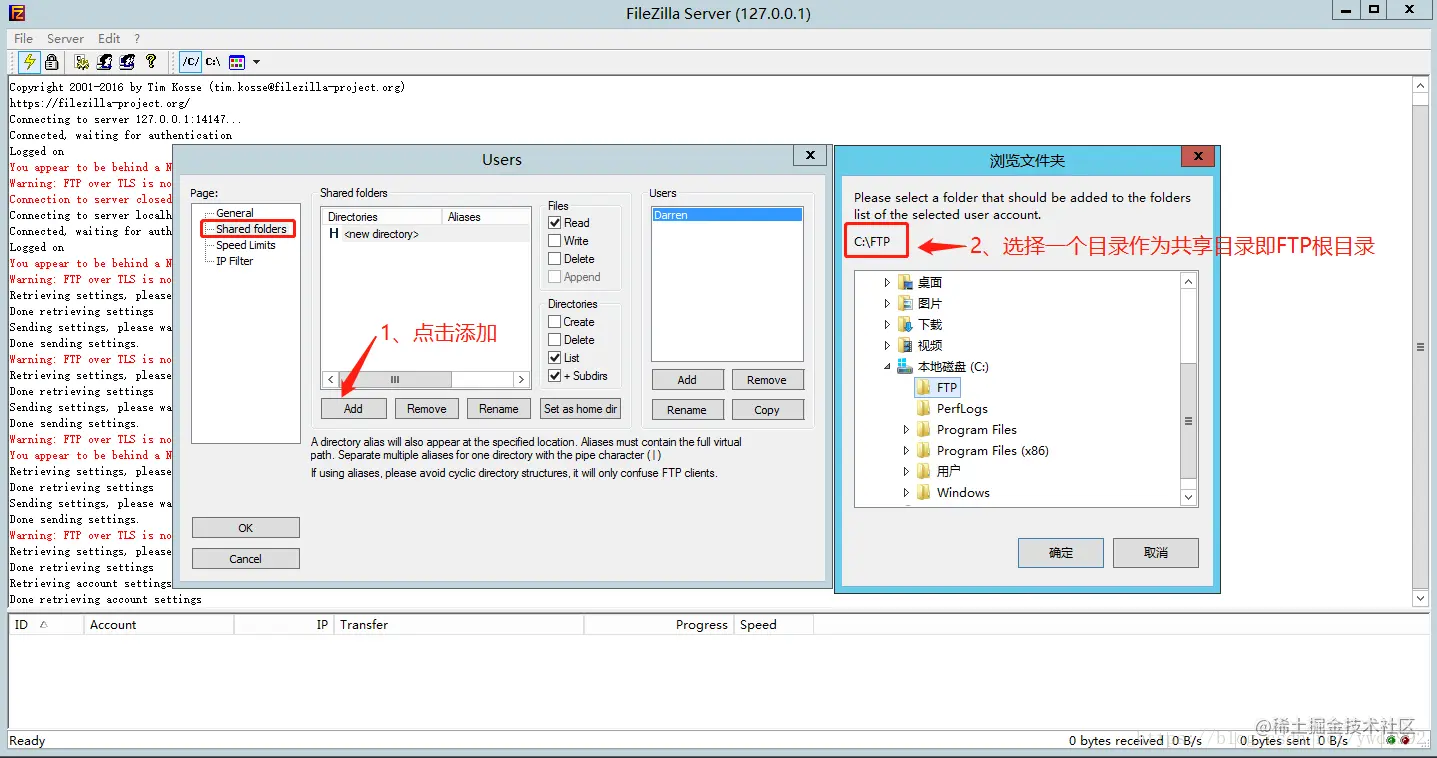Toggle the + Subdirs checkbox
This screenshot has width=1437, height=758.
pyautogui.click(x=554, y=376)
